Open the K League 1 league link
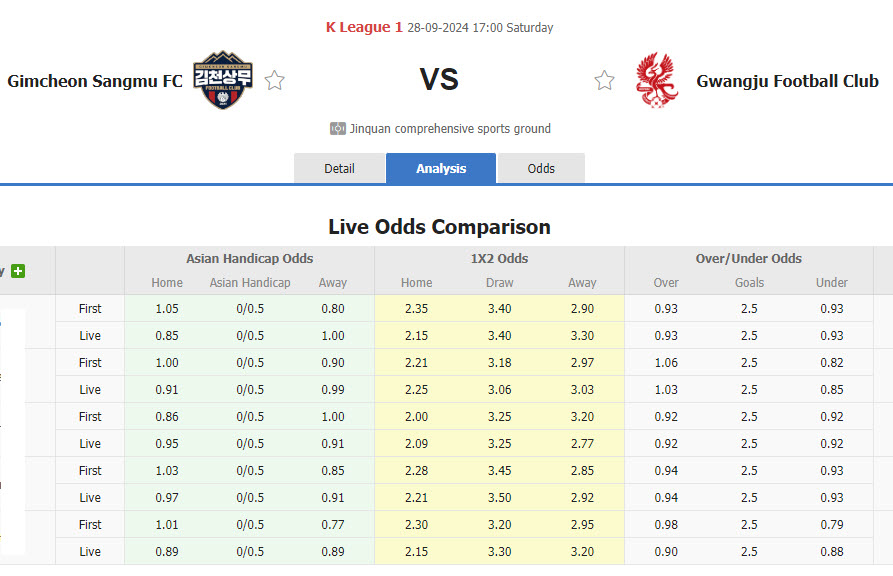893x576 pixels. pyautogui.click(x=363, y=28)
